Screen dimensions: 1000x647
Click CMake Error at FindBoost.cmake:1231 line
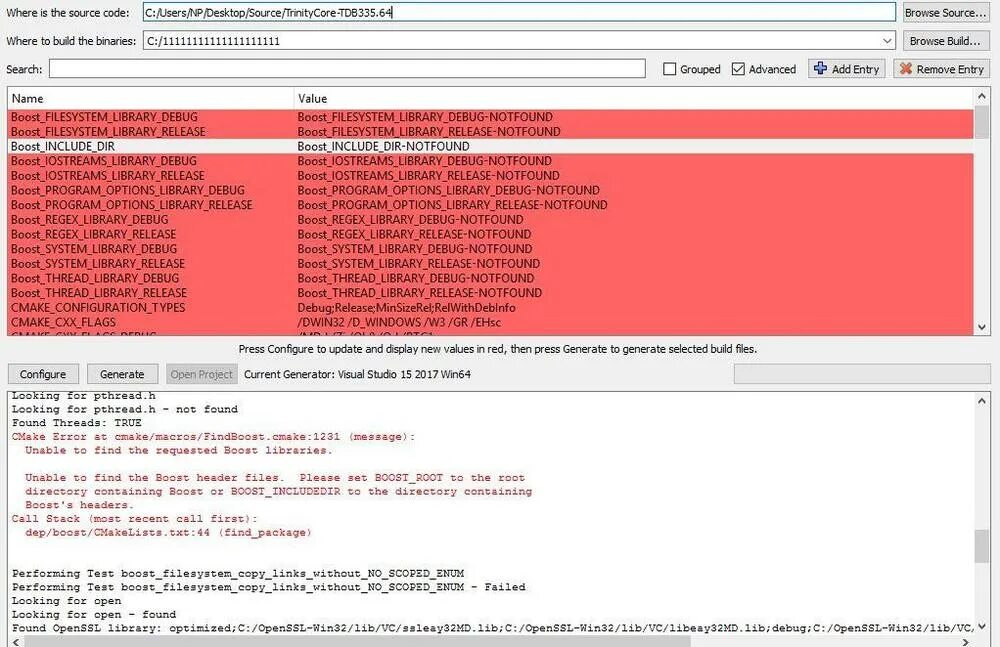(213, 436)
